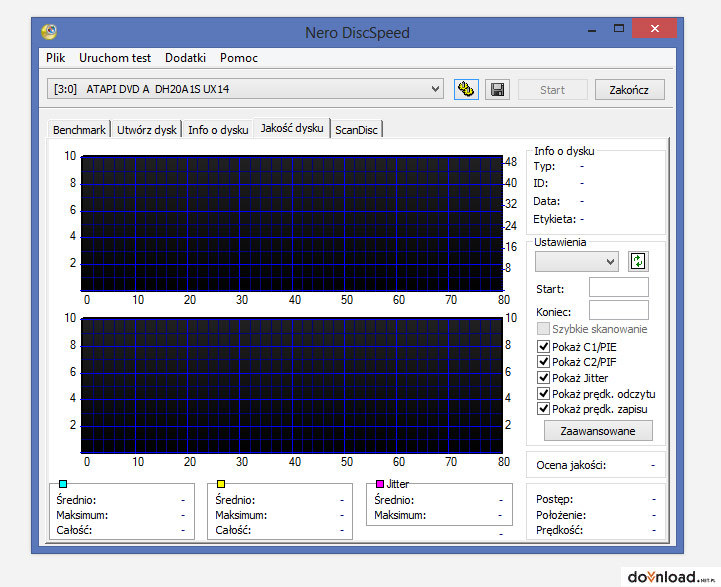721x587 pixels.
Task: Toggle Pokaż prędk. odczytu checkbox
Action: [x=544, y=393]
